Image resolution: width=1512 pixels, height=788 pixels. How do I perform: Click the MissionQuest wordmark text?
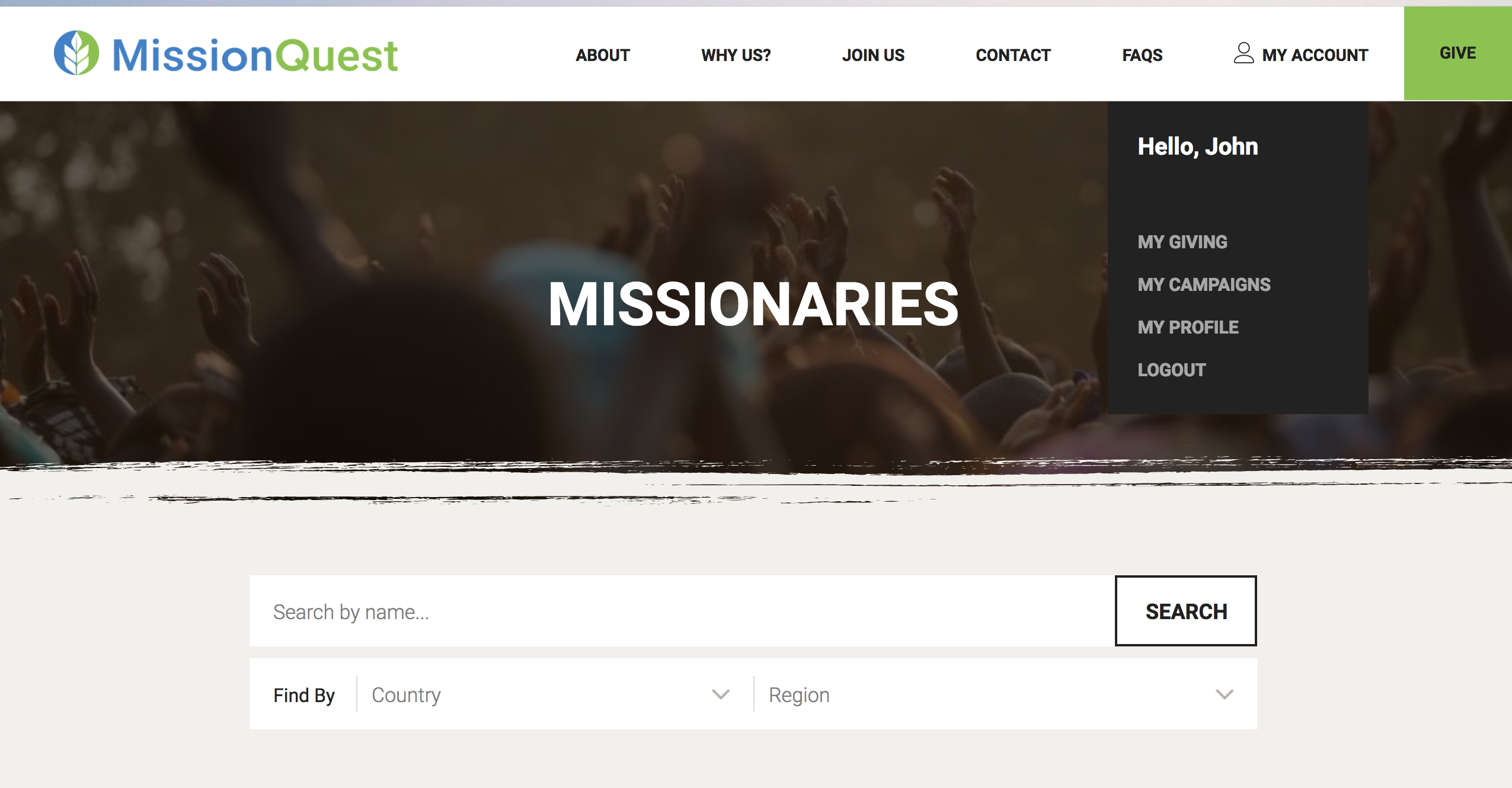[x=255, y=55]
